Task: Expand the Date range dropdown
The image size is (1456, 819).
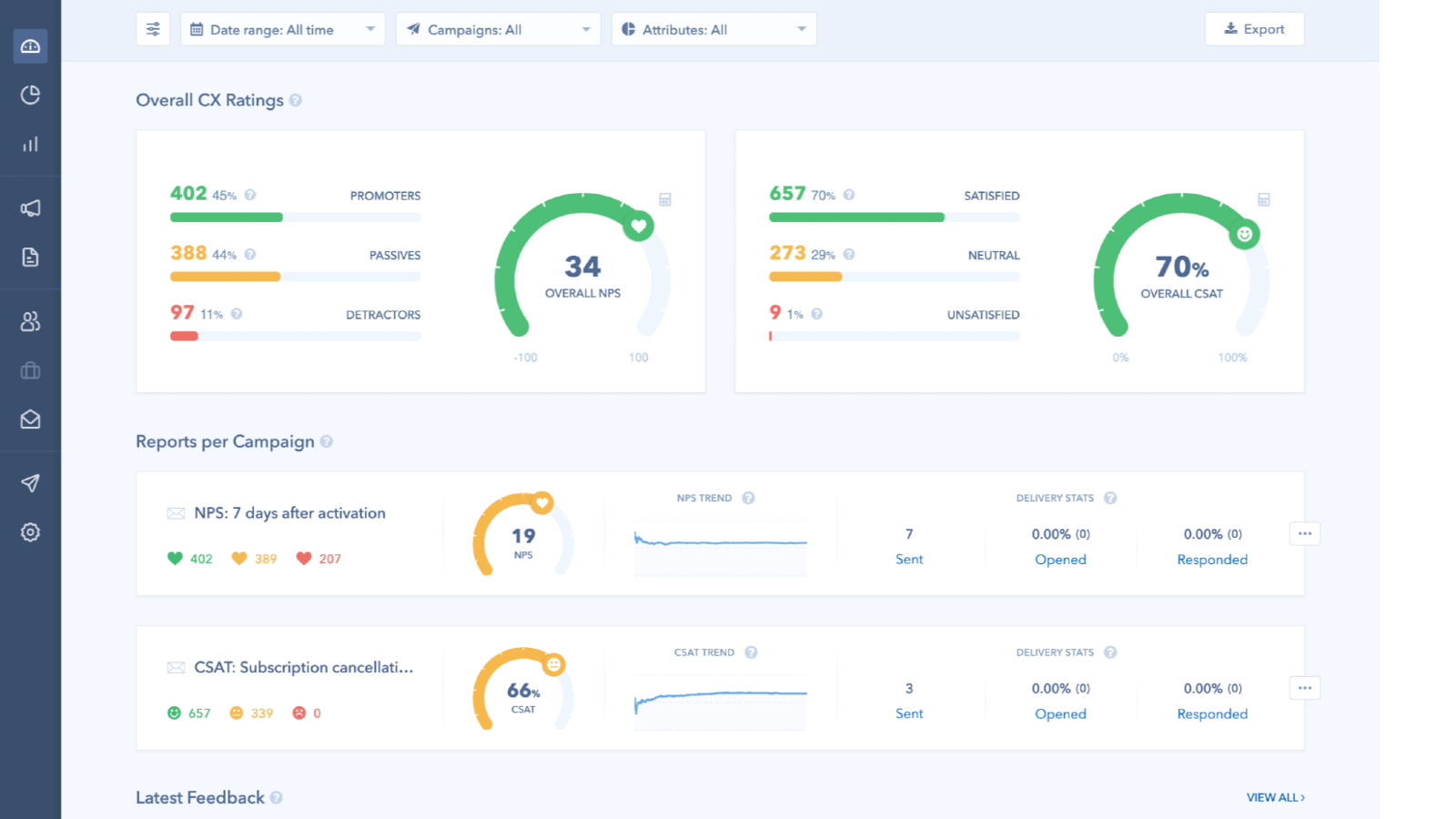Action: [282, 29]
